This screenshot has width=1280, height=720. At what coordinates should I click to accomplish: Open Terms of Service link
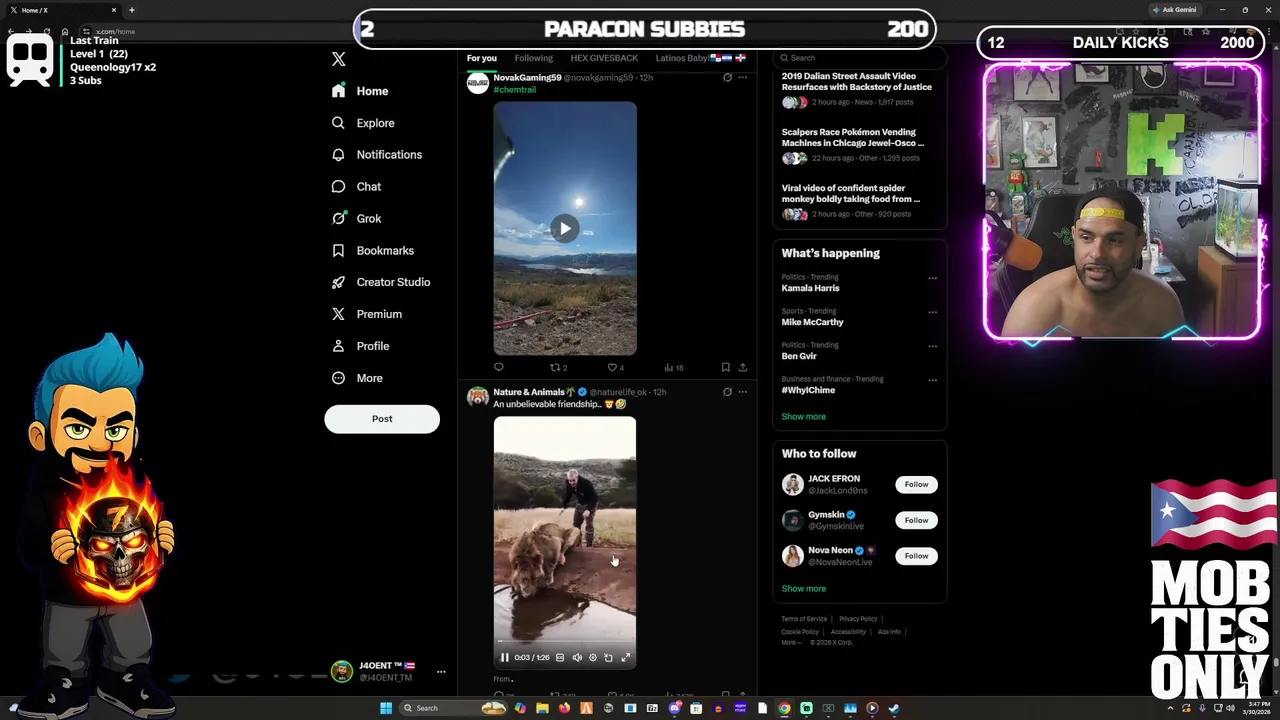tap(804, 619)
